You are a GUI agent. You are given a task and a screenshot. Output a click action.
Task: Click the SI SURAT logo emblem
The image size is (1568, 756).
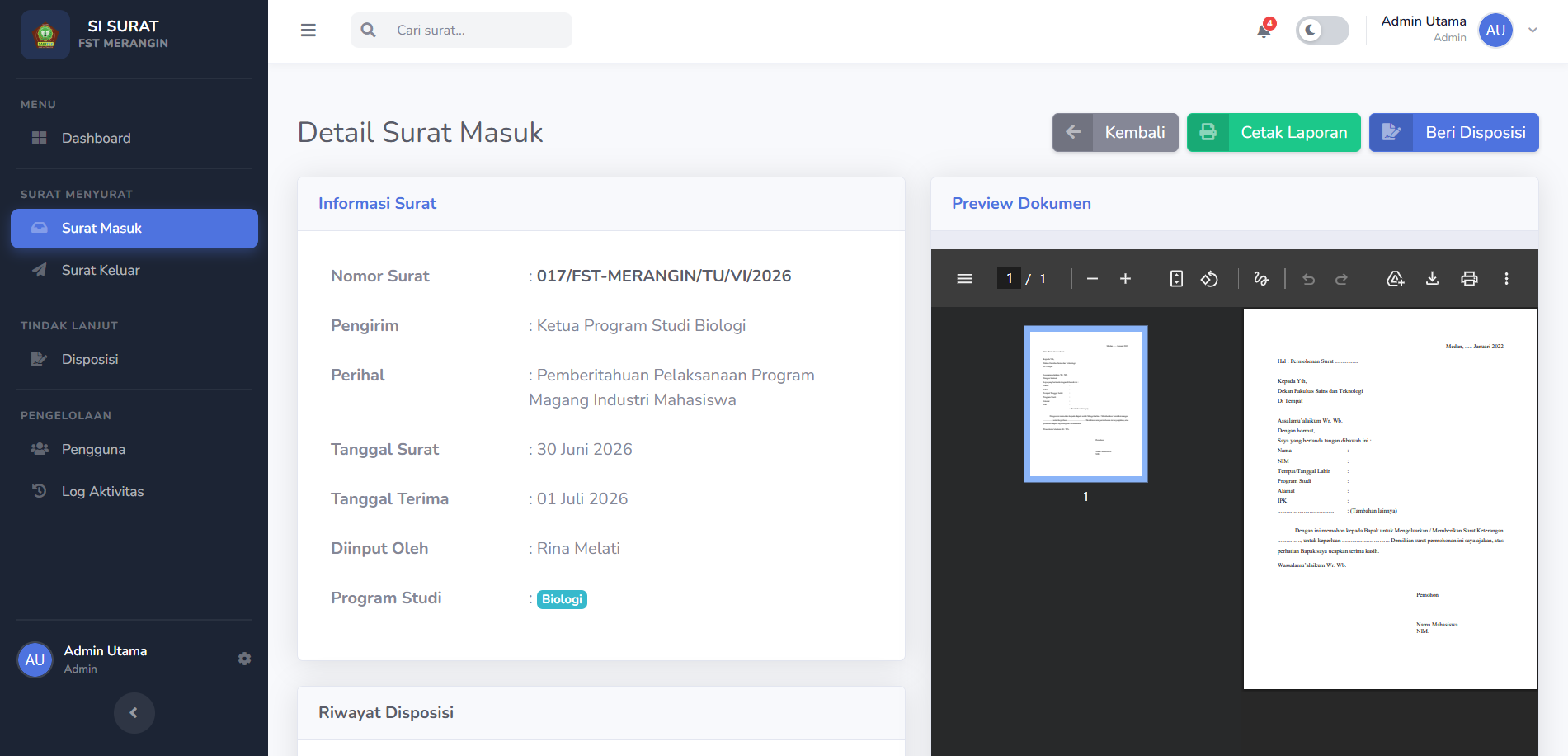pos(45,35)
